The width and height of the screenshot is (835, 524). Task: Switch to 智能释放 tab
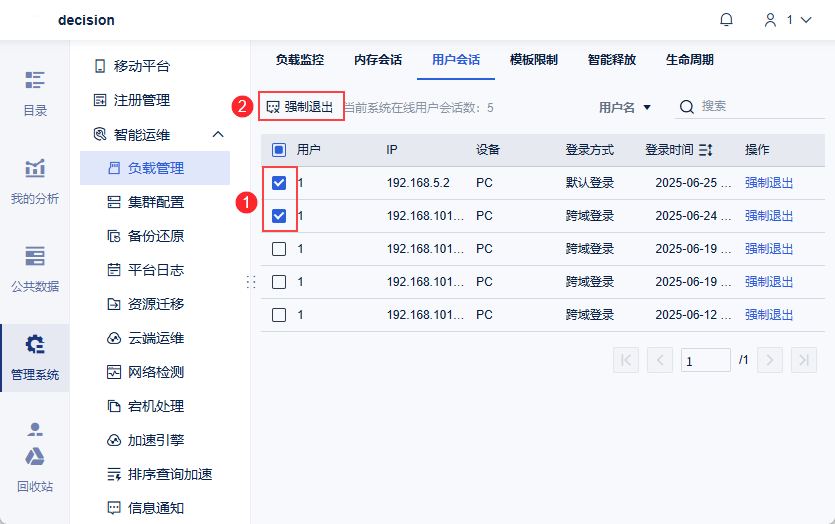tap(611, 60)
